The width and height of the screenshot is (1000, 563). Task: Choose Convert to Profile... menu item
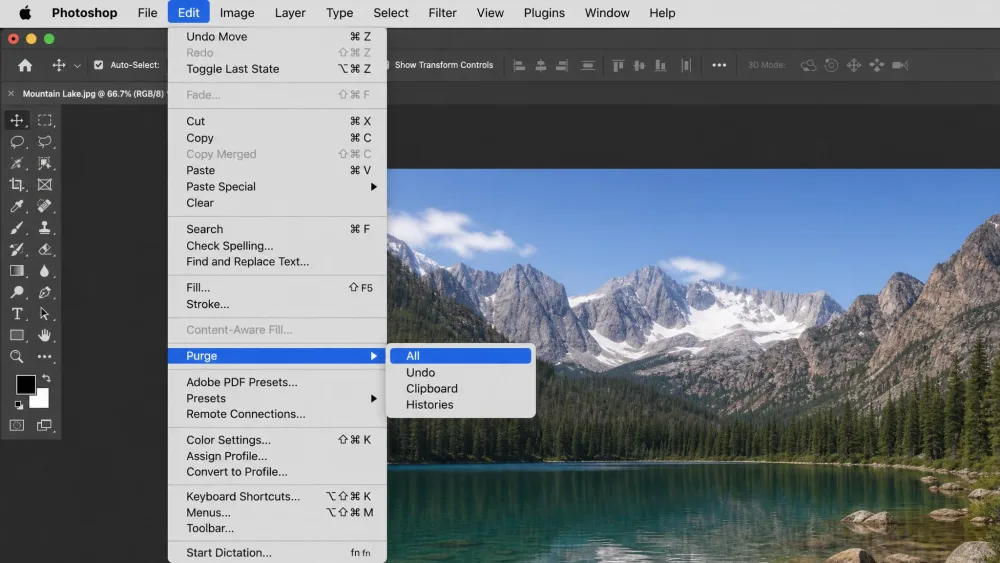pos(278,472)
